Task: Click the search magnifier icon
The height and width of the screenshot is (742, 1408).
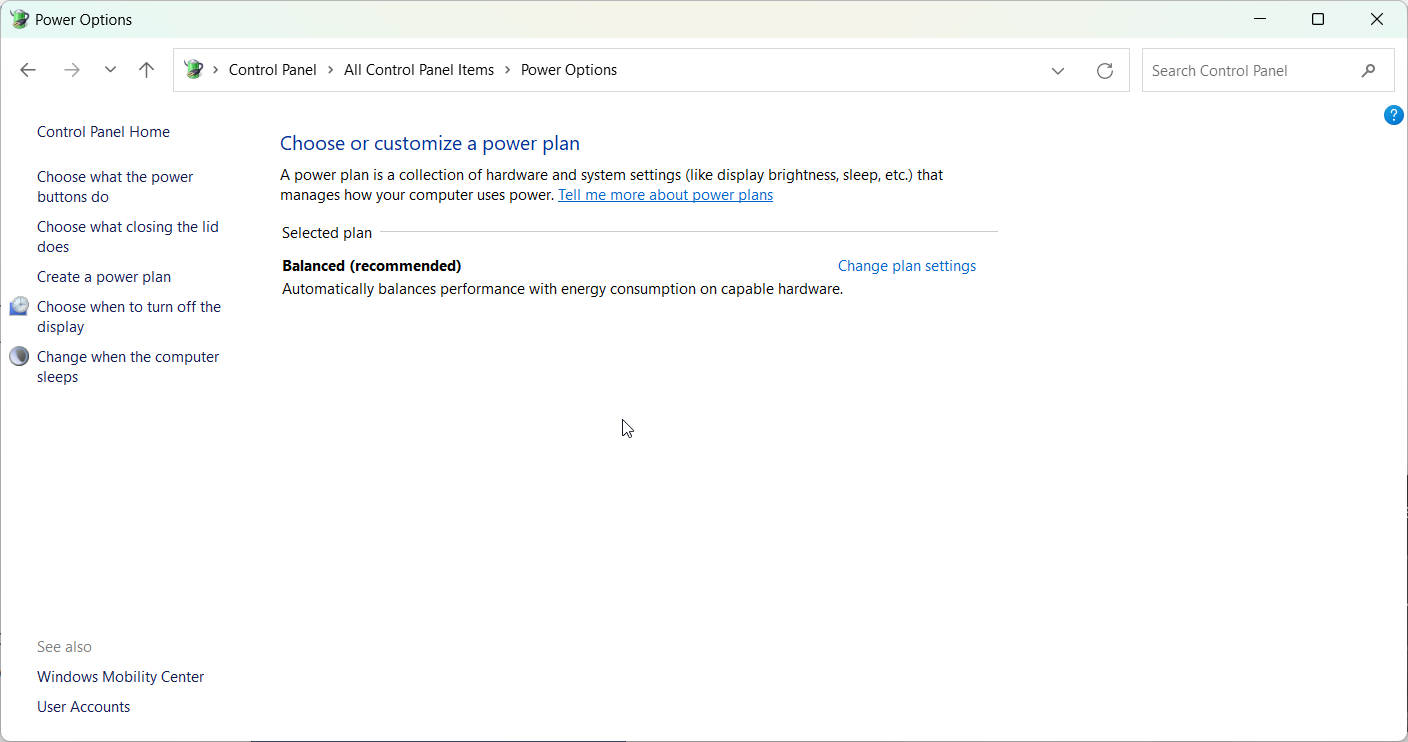Action: point(1368,71)
